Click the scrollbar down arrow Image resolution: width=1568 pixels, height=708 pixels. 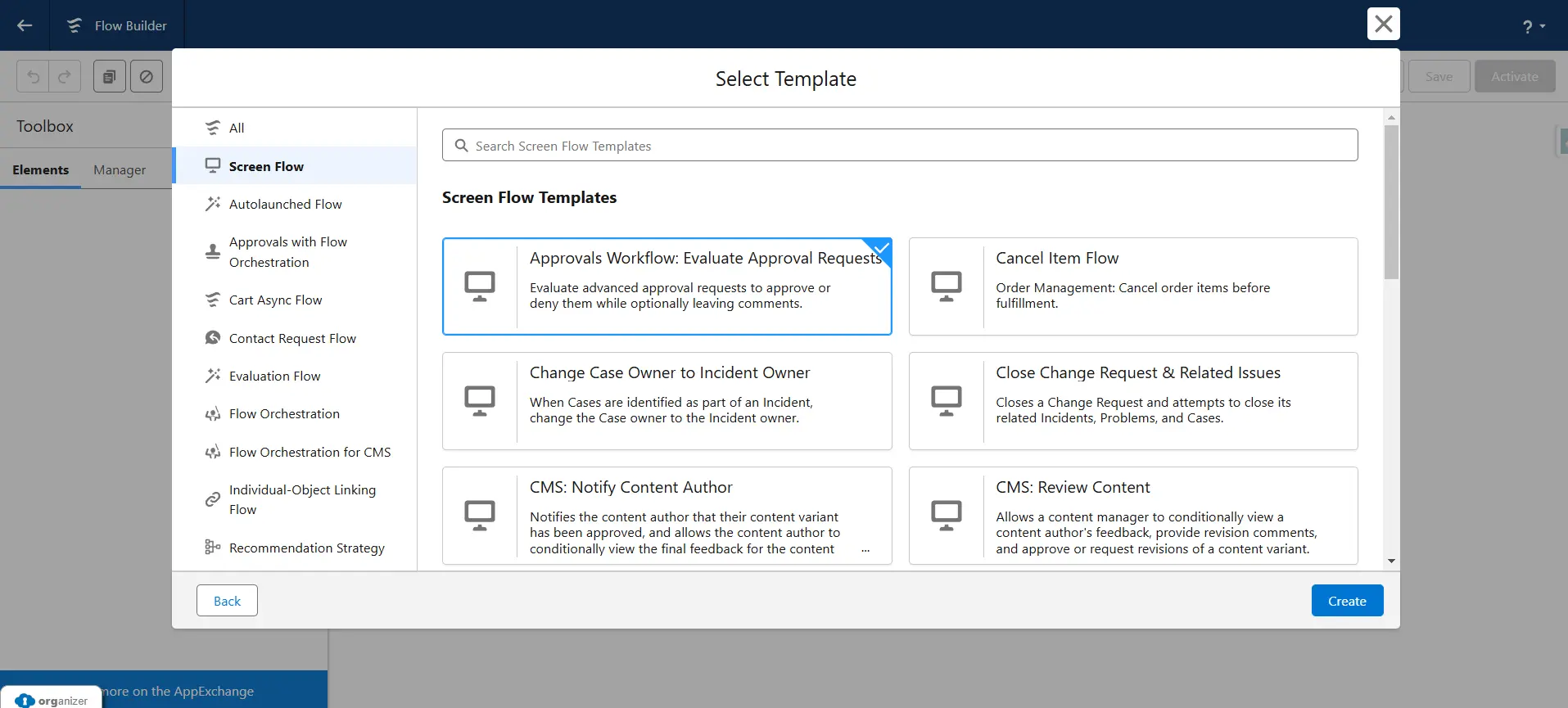[1391, 561]
